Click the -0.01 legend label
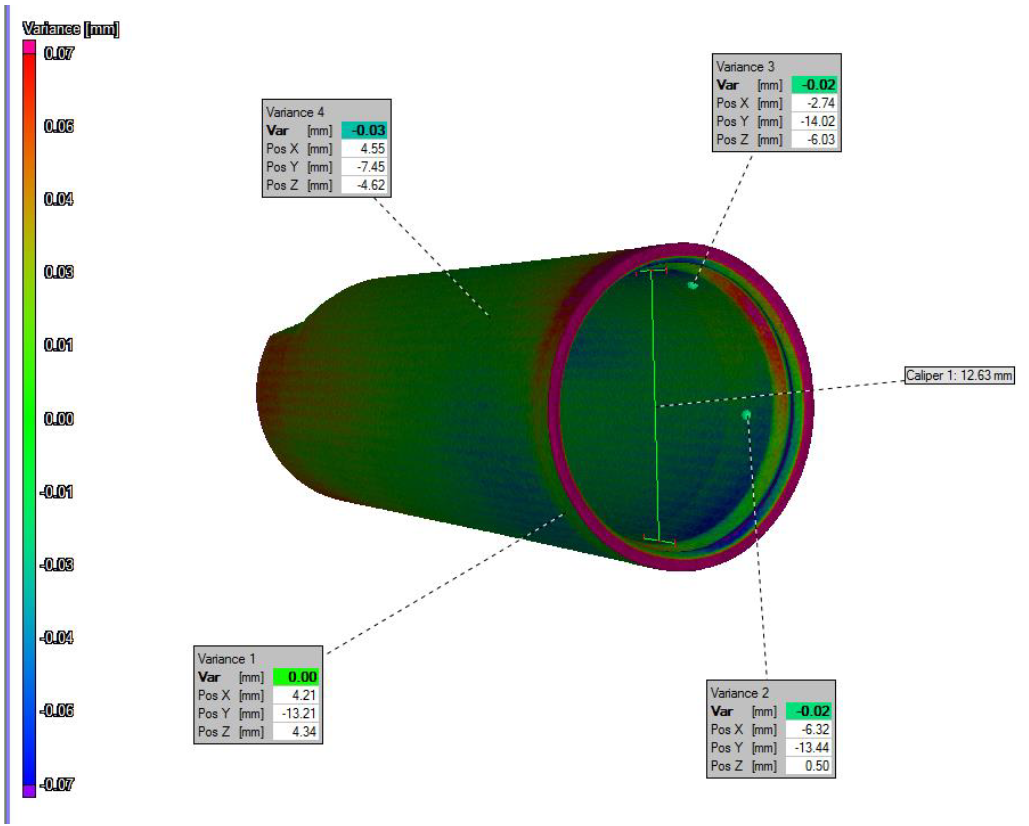This screenshot has height=826, width=1029. 56,491
